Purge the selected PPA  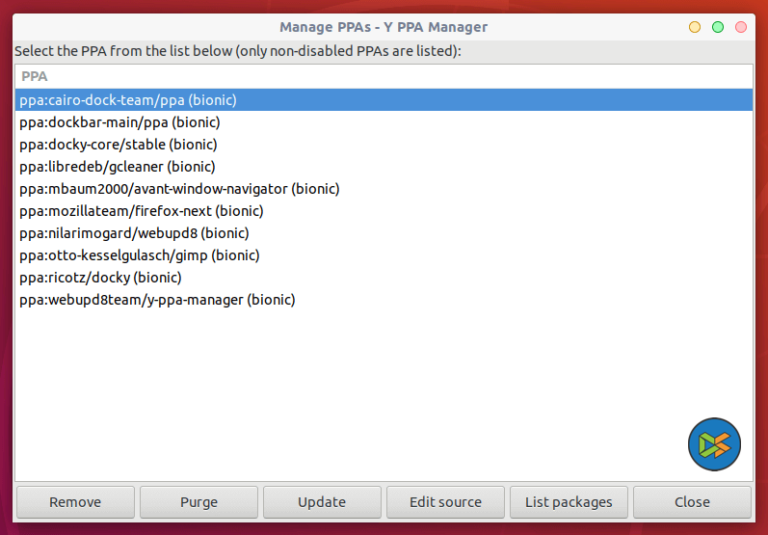click(x=199, y=502)
